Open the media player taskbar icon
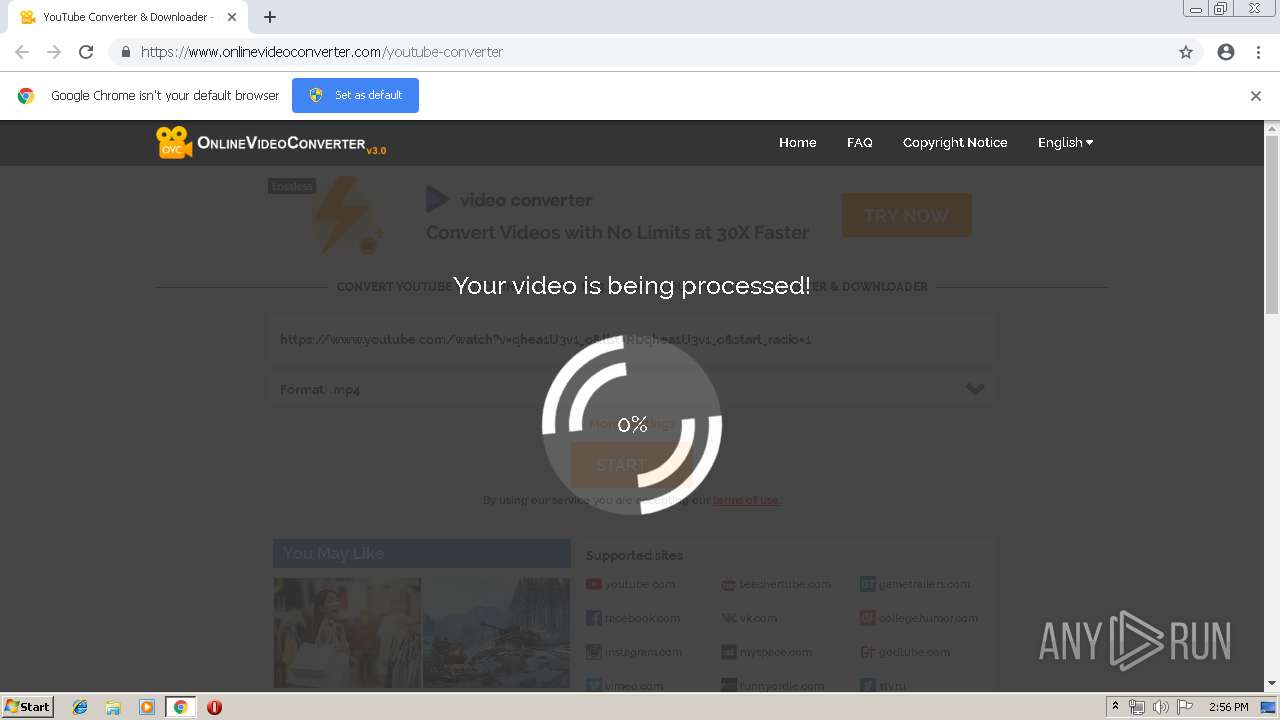1280x720 pixels. pyautogui.click(x=147, y=707)
